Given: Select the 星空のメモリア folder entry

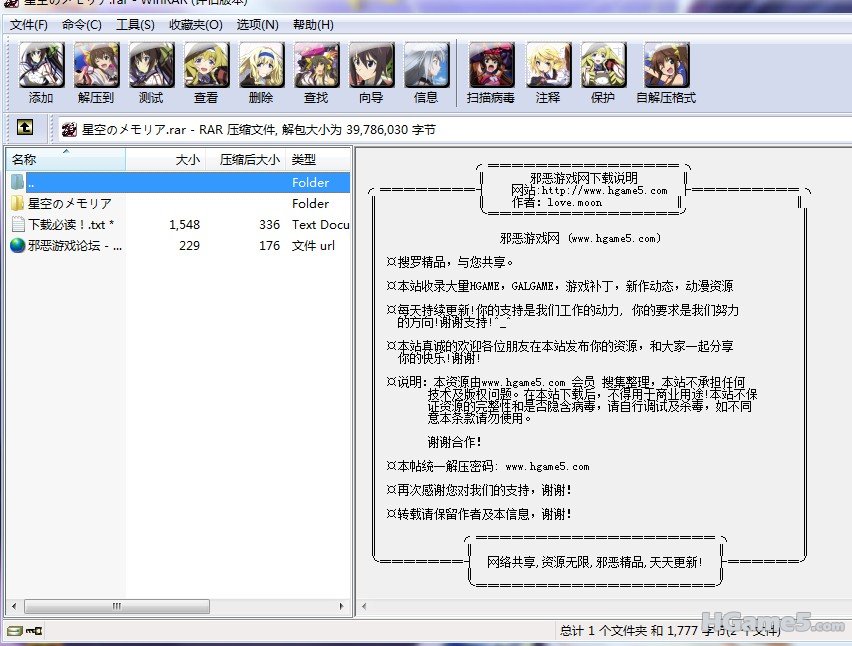Looking at the screenshot, I should [x=69, y=203].
